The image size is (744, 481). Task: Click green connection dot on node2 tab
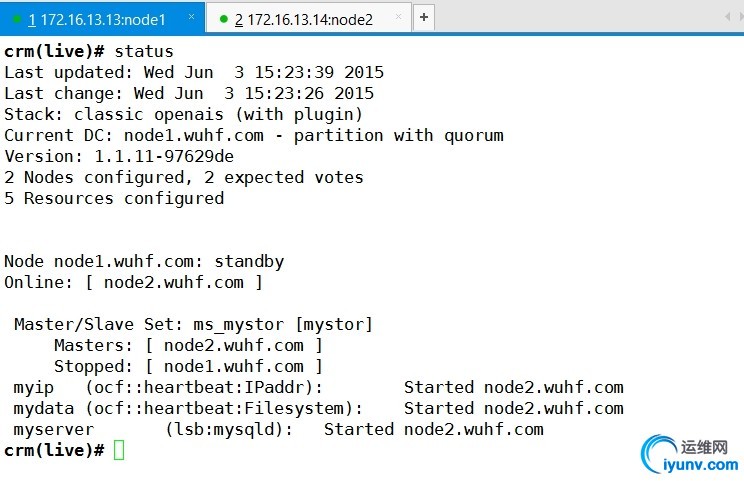222,18
